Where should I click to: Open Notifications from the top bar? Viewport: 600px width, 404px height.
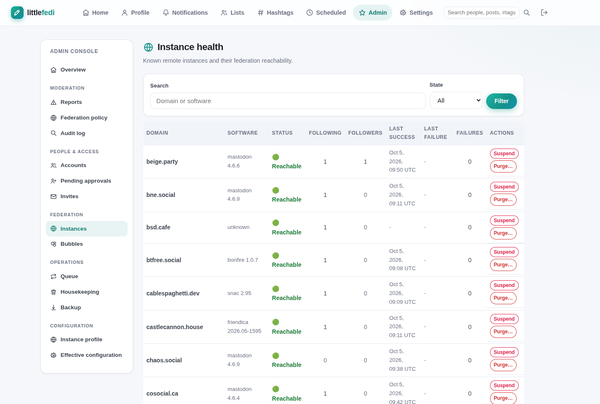[185, 13]
